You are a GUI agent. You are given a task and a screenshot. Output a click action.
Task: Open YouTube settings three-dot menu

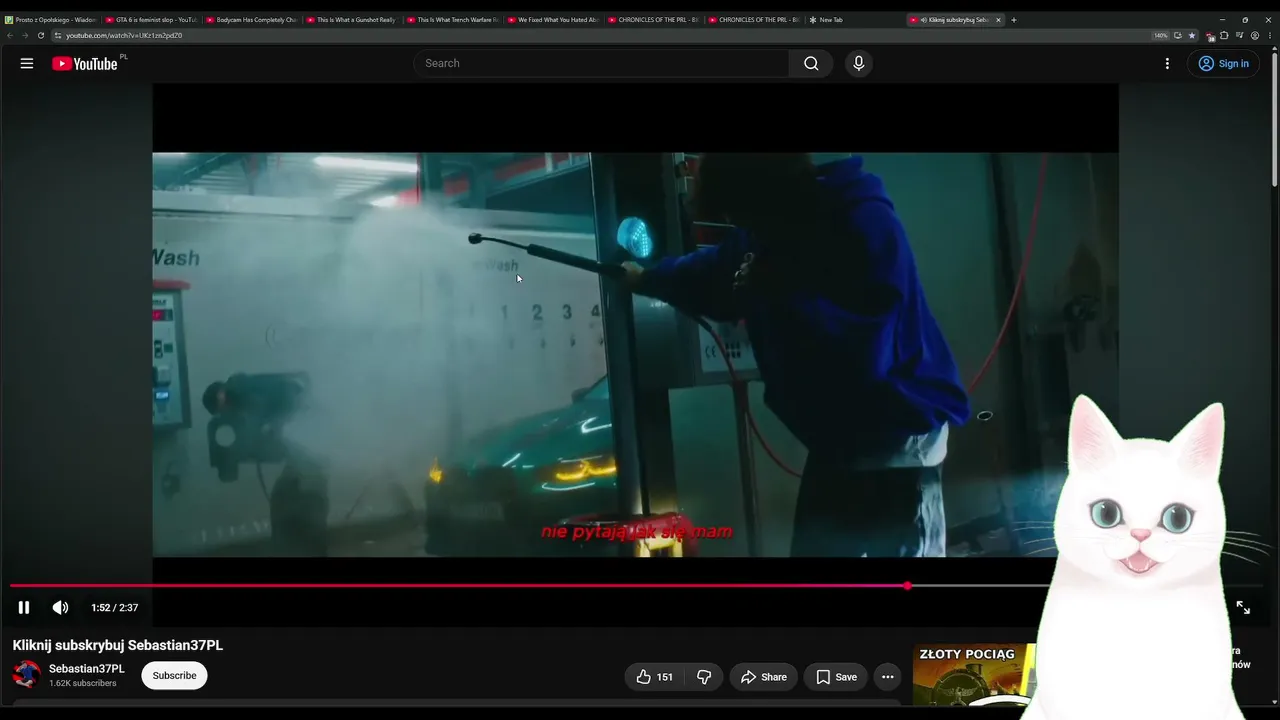pyautogui.click(x=1167, y=63)
